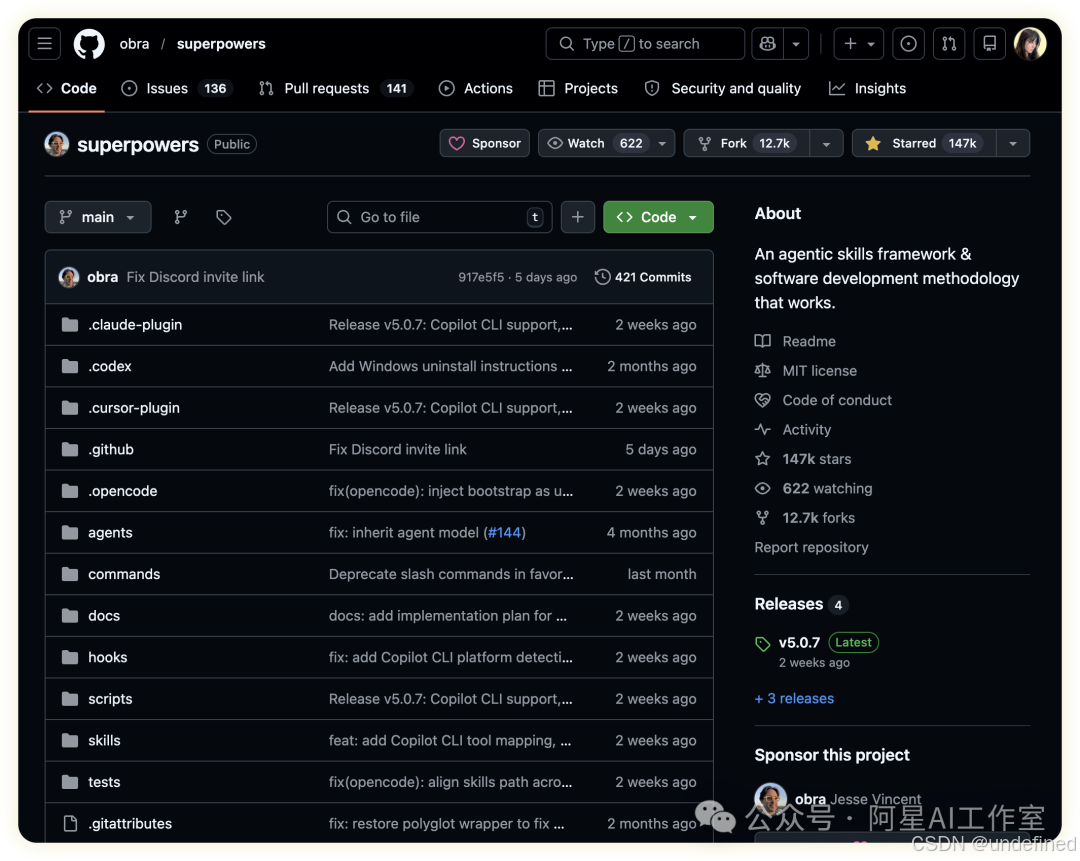Open the hamburger navigation menu
1080x861 pixels.
[45, 44]
